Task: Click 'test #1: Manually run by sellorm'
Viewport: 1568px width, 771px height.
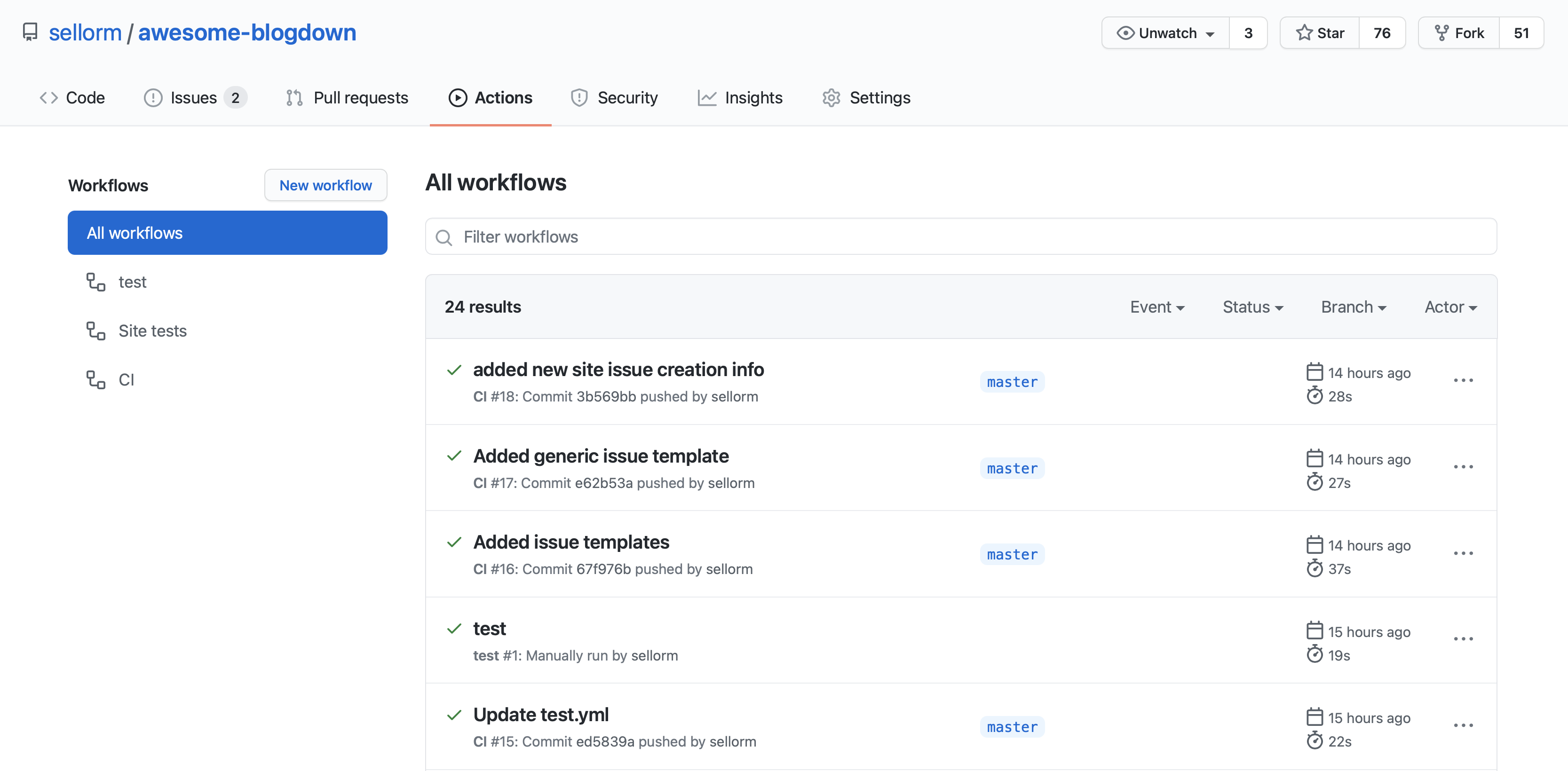Action: (576, 656)
